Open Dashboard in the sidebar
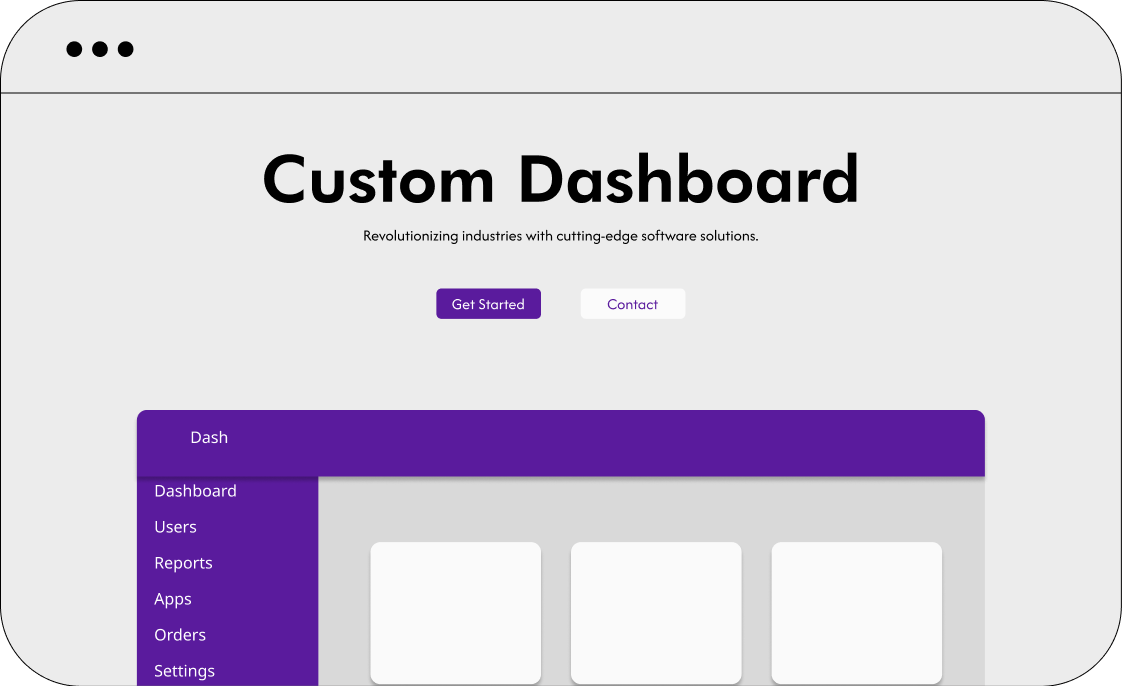 click(195, 491)
